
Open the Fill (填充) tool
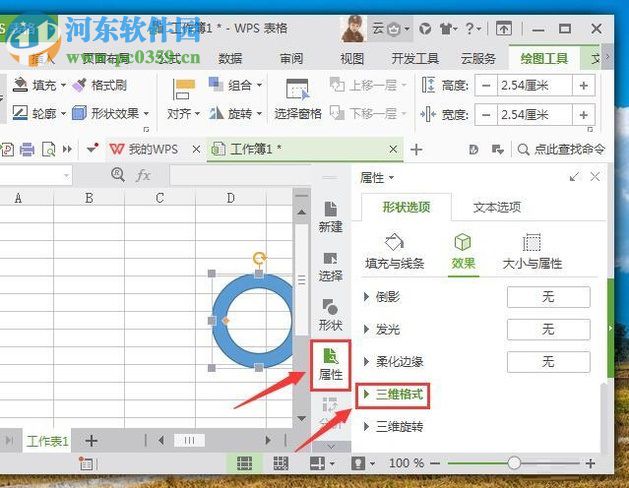point(39,85)
